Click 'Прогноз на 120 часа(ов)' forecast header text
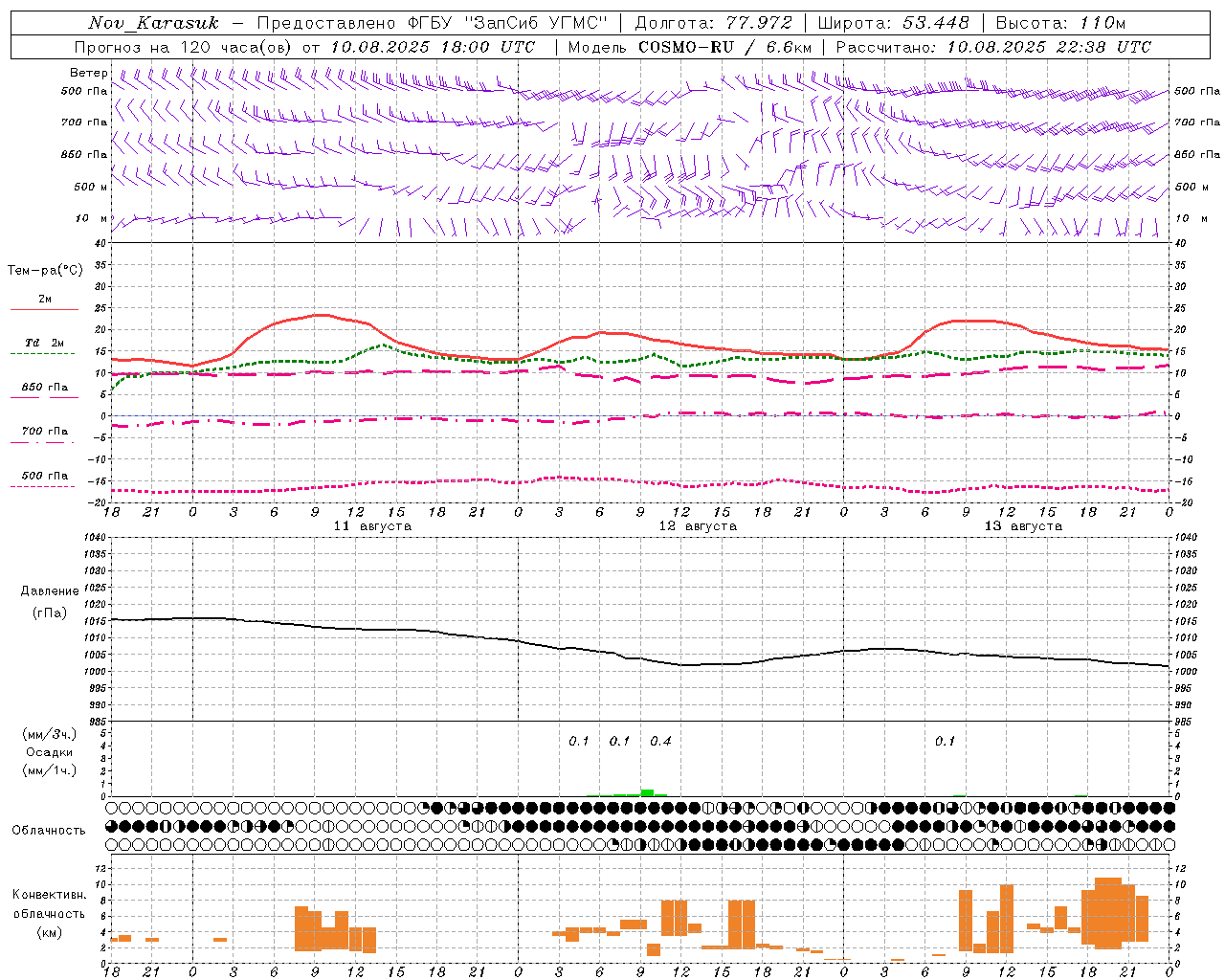The width and height of the screenshot is (1225, 980). coord(184,47)
